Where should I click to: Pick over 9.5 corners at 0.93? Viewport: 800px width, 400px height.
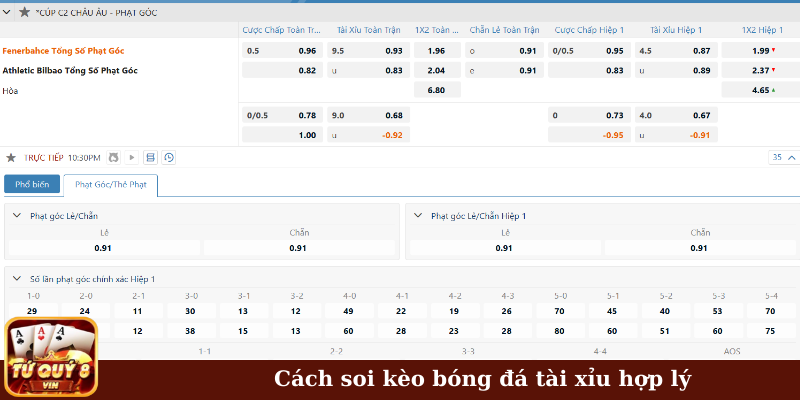pyautogui.click(x=368, y=51)
